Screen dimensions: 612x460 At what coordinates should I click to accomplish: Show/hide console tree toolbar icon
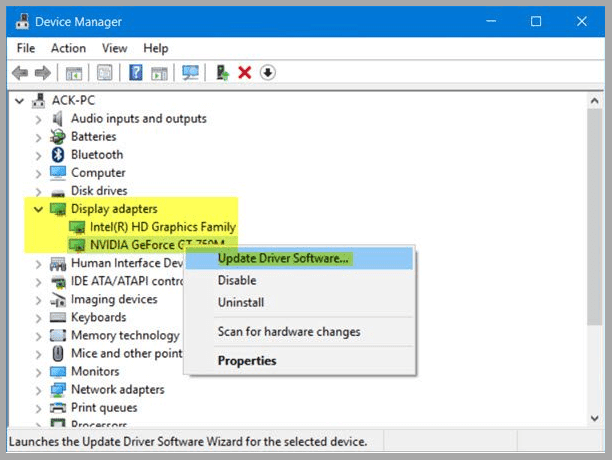click(74, 73)
